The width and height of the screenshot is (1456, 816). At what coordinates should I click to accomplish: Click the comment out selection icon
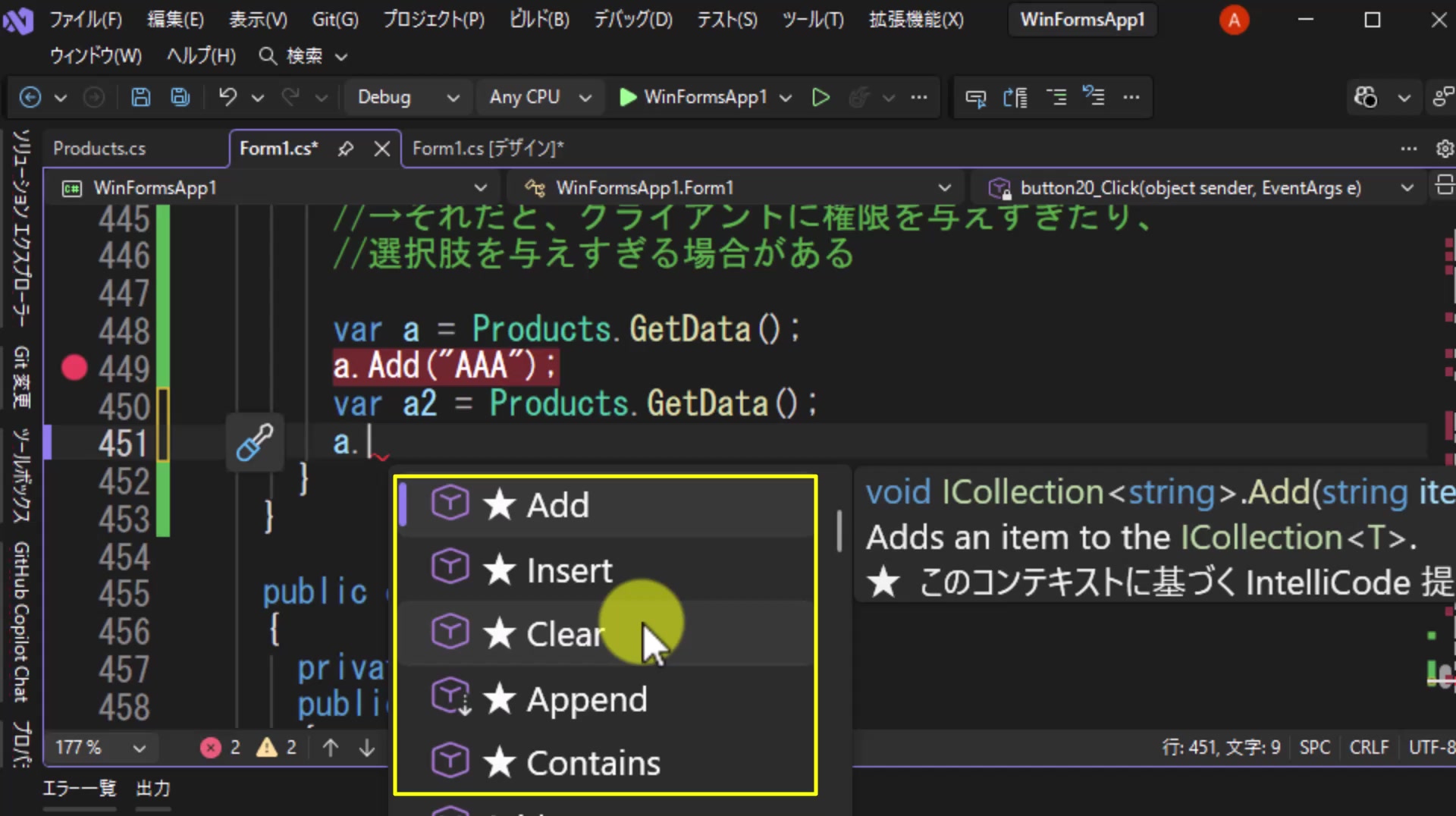(x=1056, y=97)
